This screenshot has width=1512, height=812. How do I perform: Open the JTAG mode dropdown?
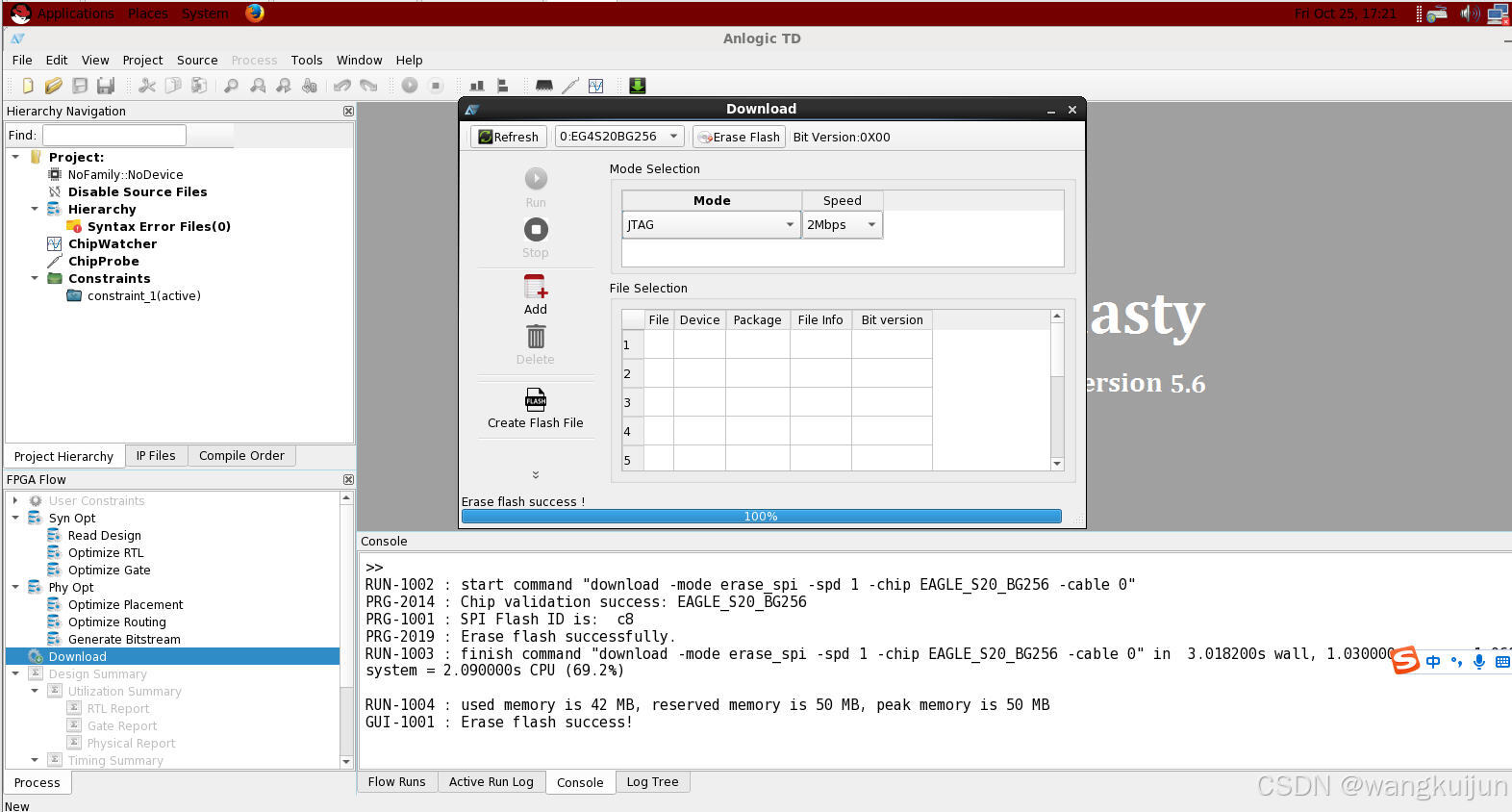coord(711,225)
